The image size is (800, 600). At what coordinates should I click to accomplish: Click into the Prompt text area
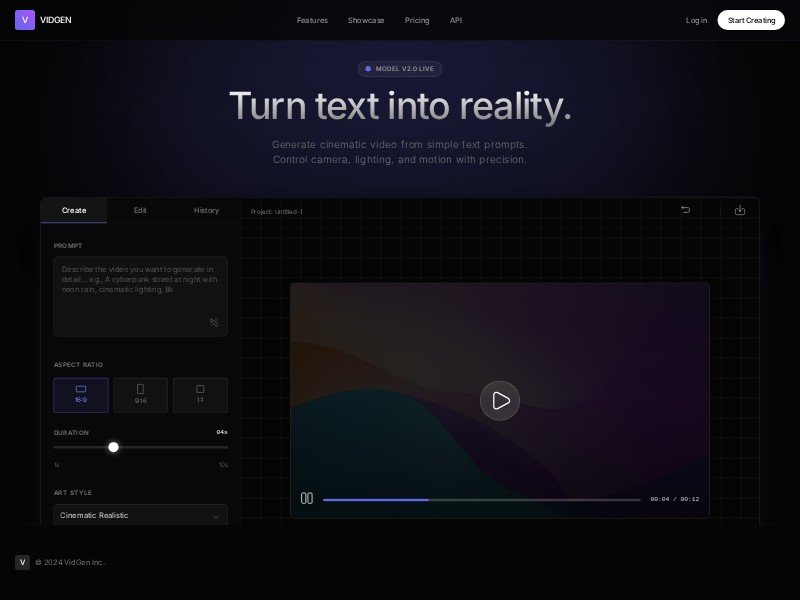pyautogui.click(x=140, y=290)
